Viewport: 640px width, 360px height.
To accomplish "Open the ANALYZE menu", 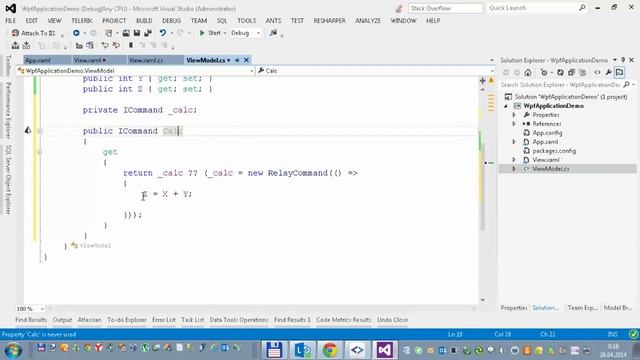I will (x=368, y=20).
